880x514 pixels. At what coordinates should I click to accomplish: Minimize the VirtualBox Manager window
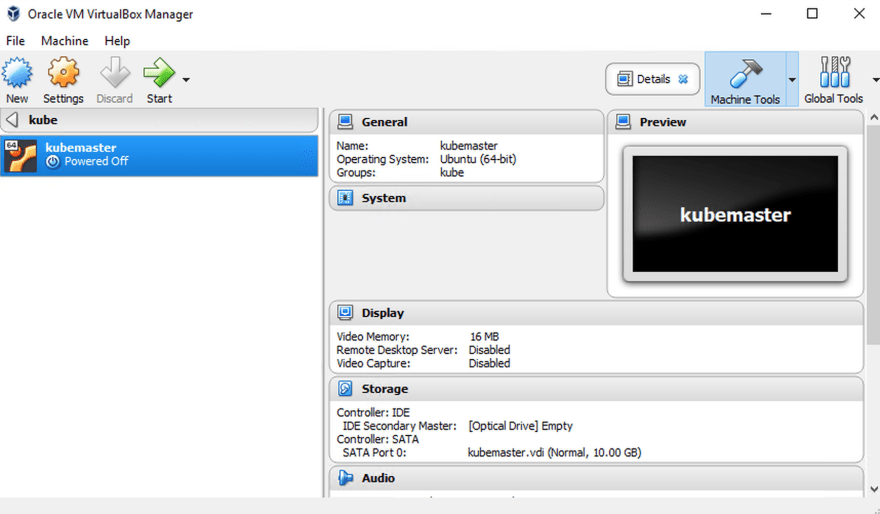pyautogui.click(x=766, y=13)
